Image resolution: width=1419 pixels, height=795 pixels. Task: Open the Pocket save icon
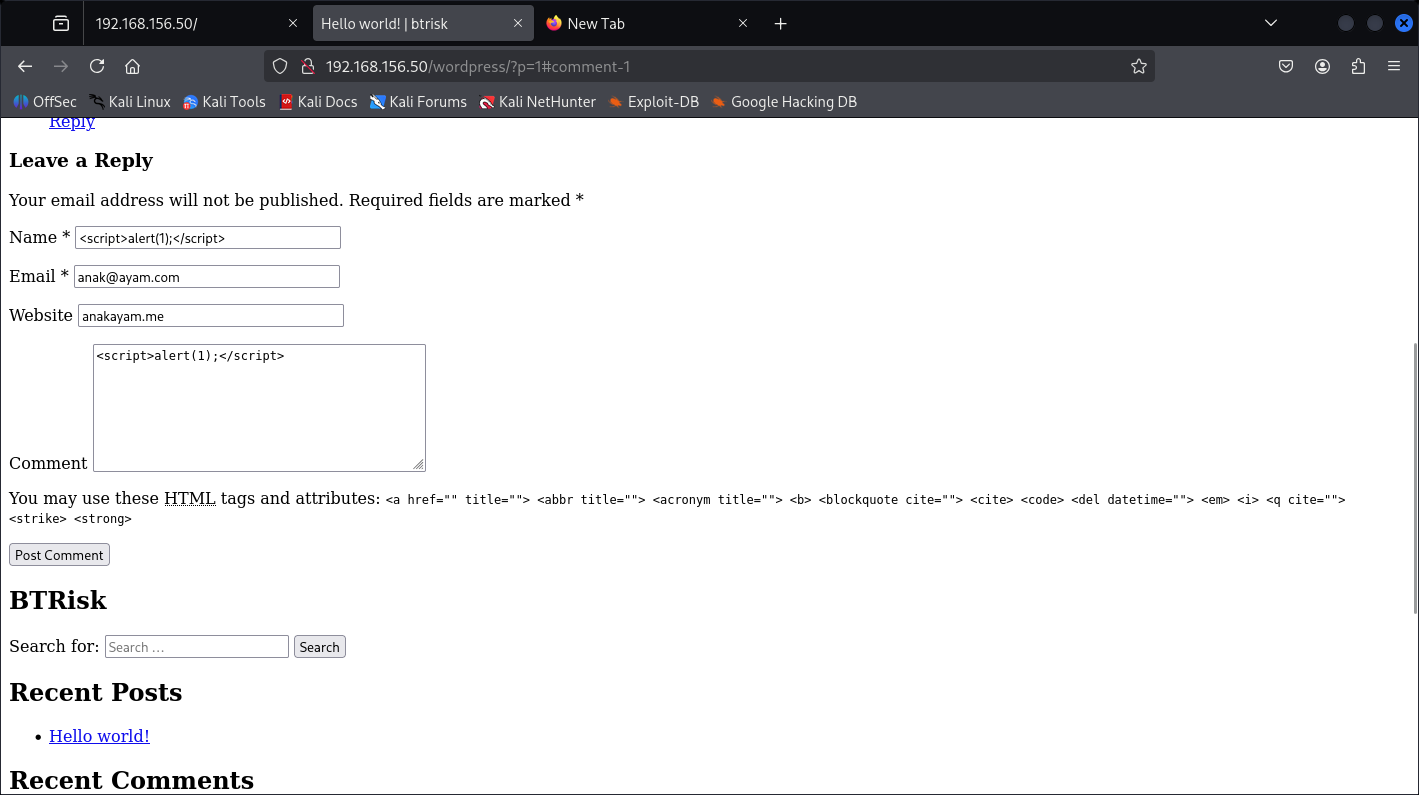[1286, 66]
